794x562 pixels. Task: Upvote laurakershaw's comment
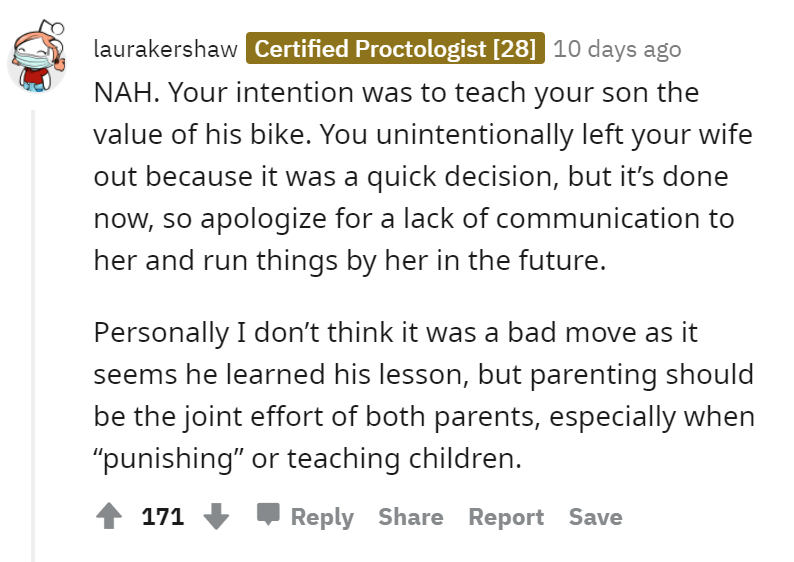(x=109, y=516)
